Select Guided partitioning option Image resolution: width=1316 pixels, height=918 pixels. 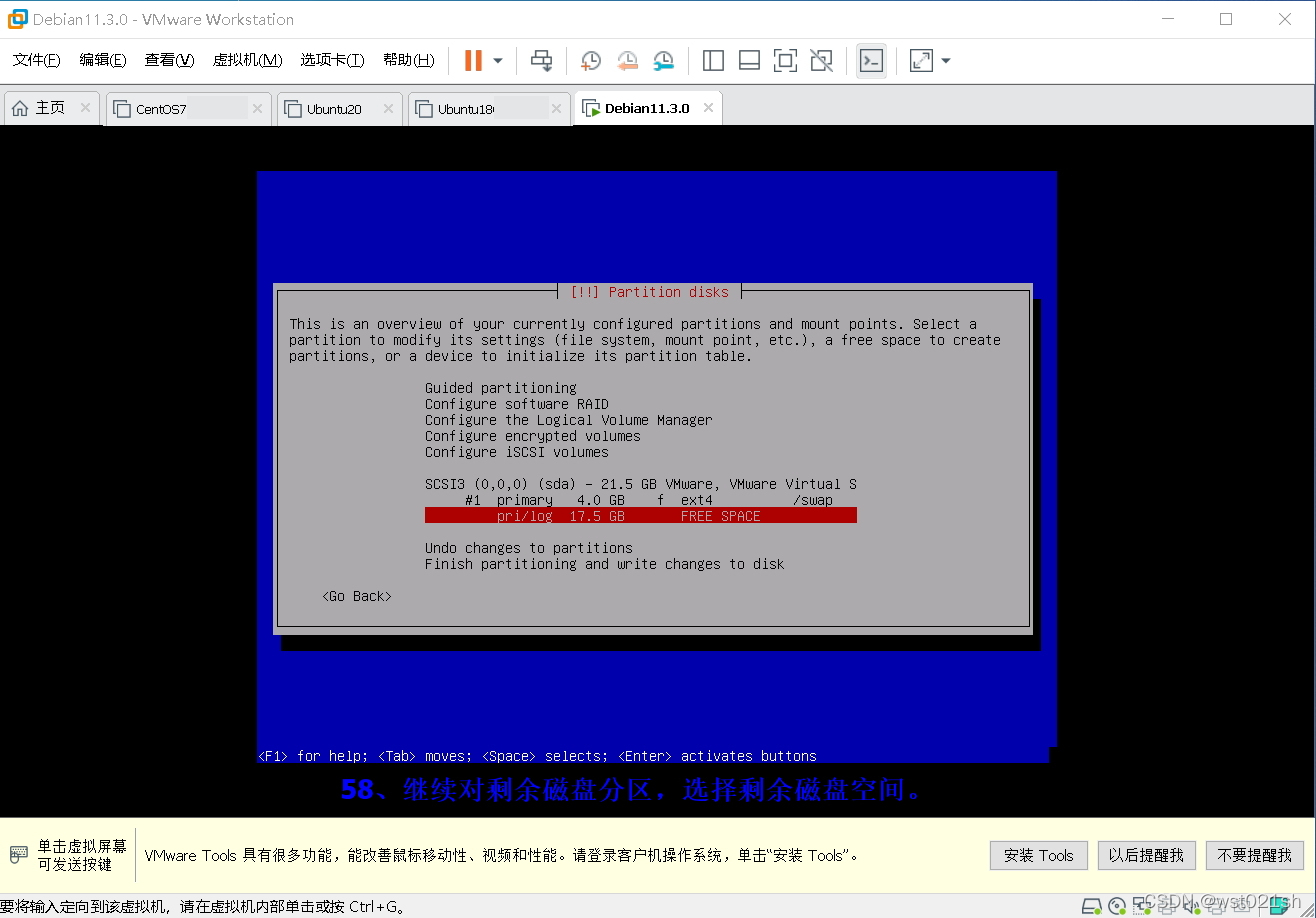[x=501, y=388]
